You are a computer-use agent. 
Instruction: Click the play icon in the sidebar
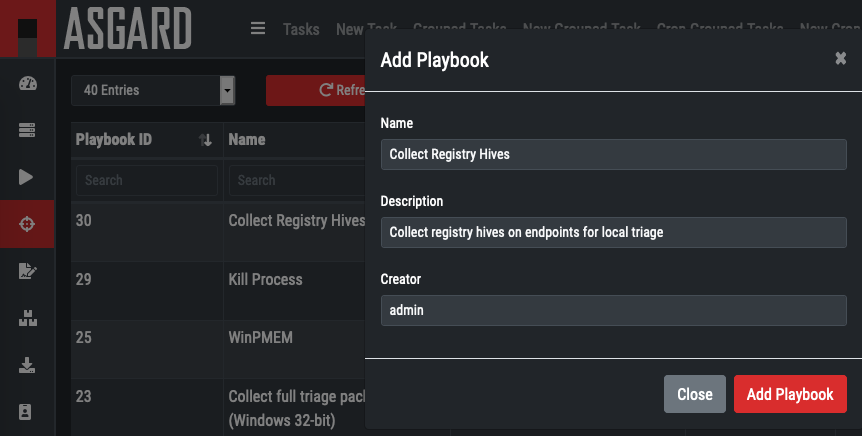click(27, 177)
